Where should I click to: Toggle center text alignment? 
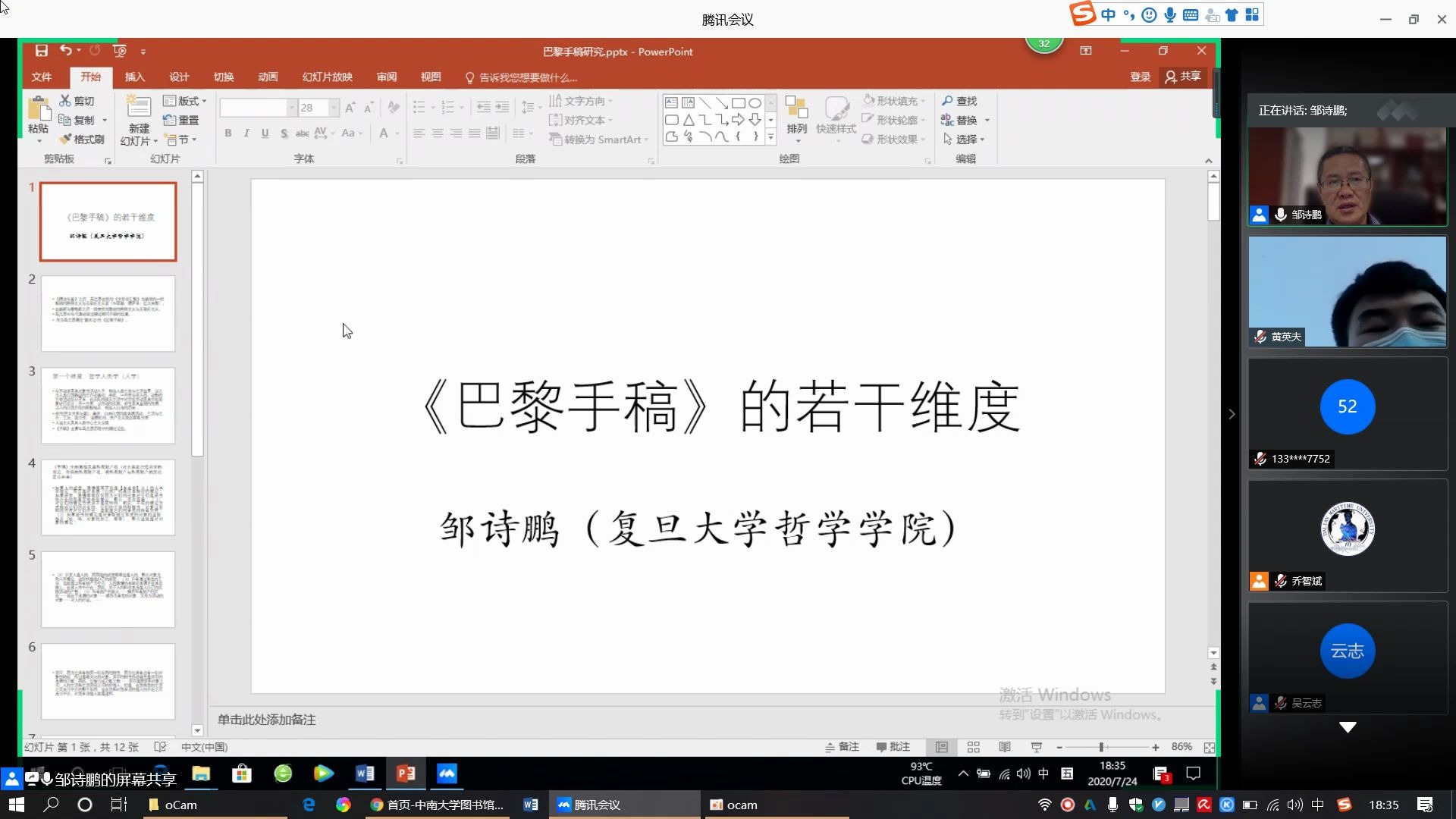tap(438, 133)
